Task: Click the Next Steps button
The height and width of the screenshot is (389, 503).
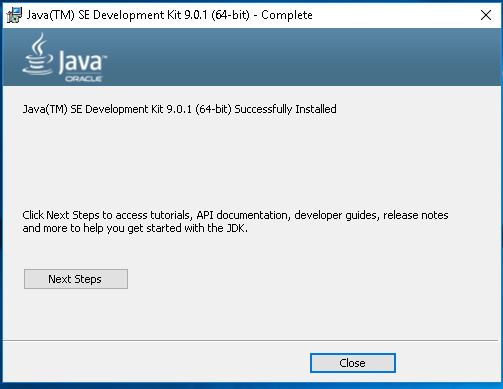Action: (76, 279)
